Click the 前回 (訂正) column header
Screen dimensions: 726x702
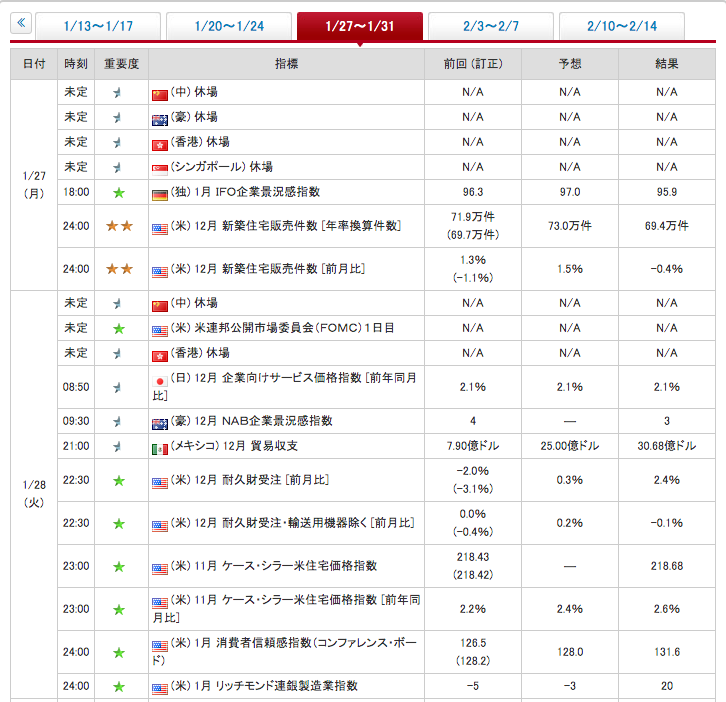coord(473,64)
